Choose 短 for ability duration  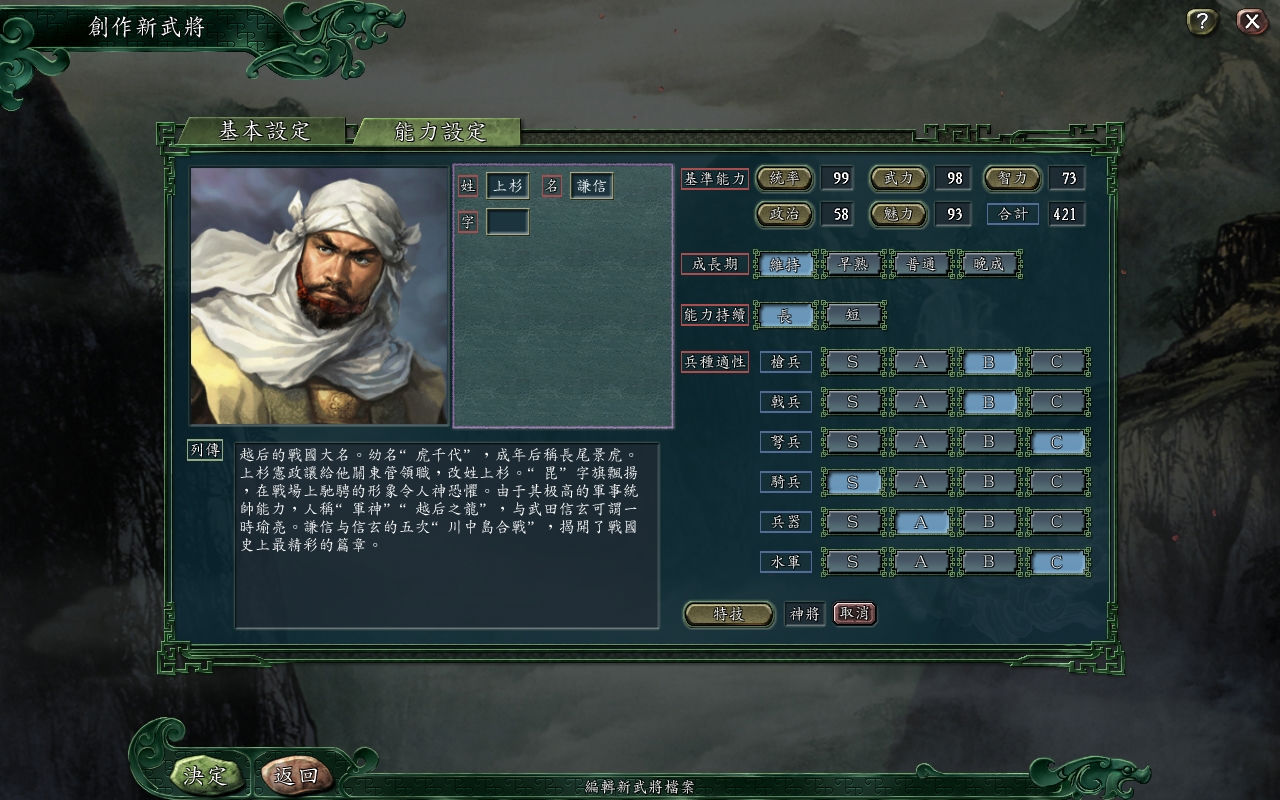(853, 315)
